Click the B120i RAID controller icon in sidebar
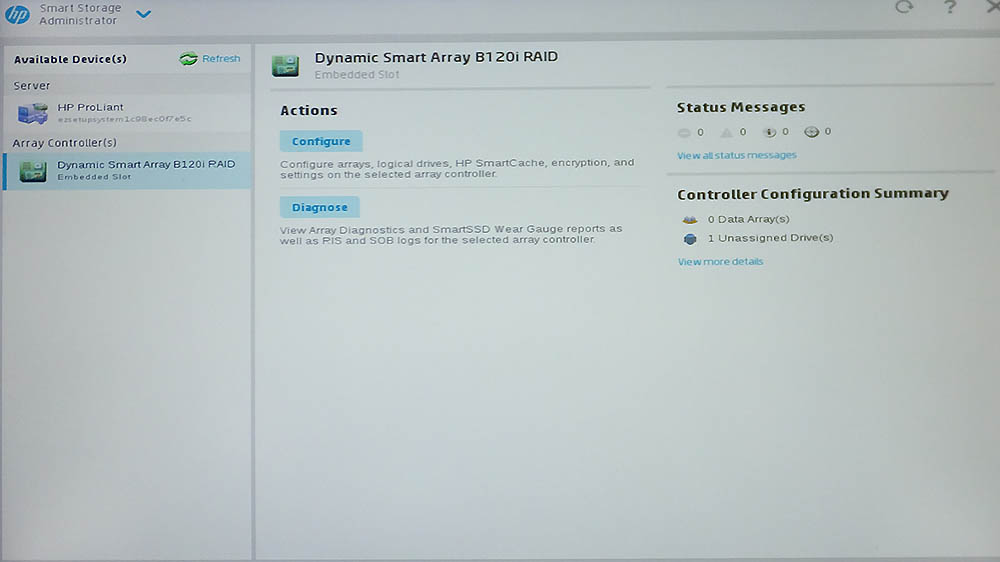The height and width of the screenshot is (562, 1000). tap(33, 170)
